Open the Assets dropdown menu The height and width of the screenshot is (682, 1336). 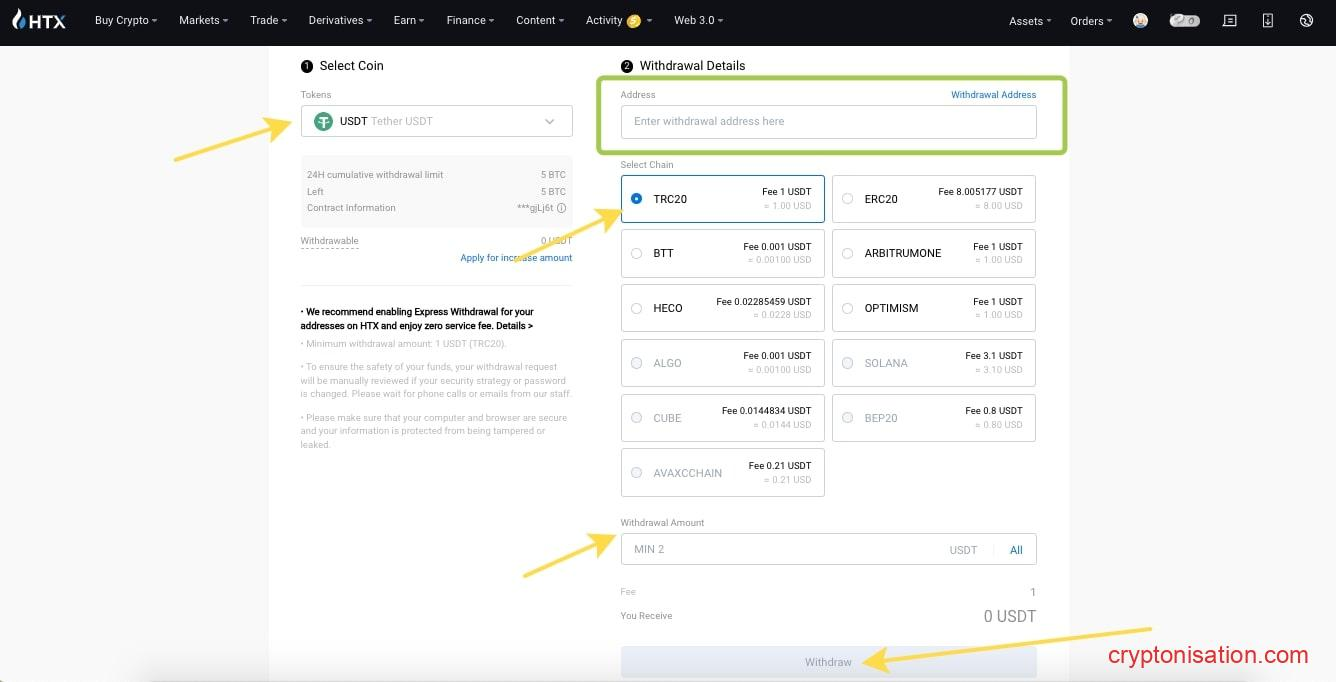tap(1030, 21)
